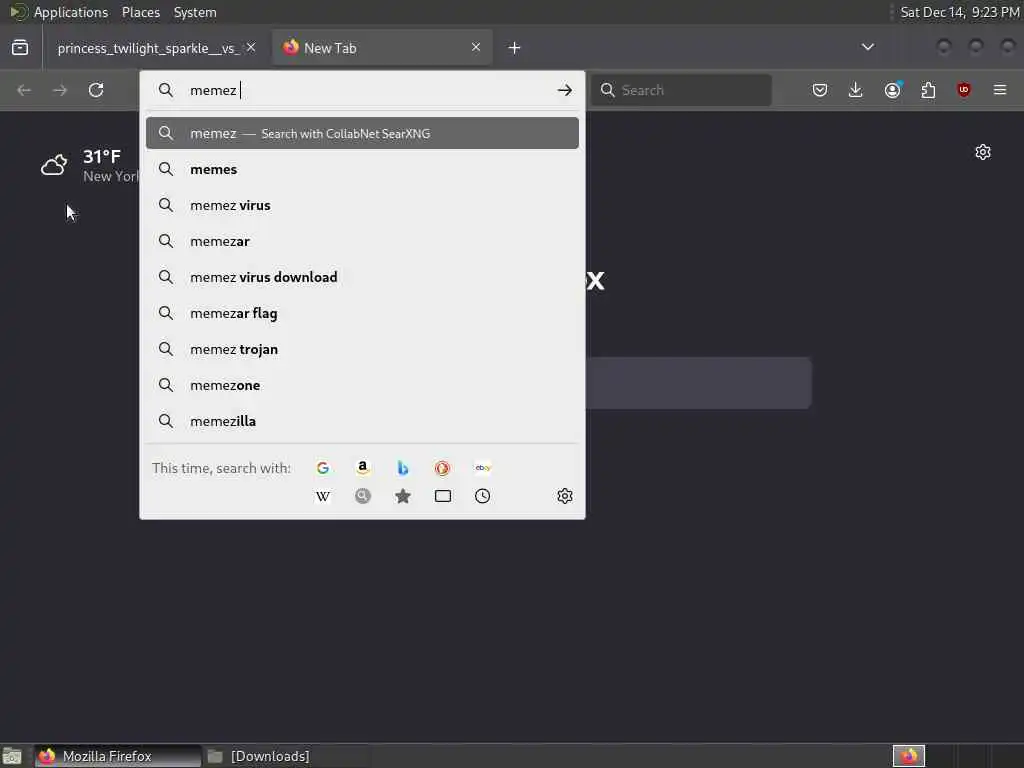The image size is (1024, 768).
Task: Personalize new tab with the gear icon
Action: click(983, 152)
